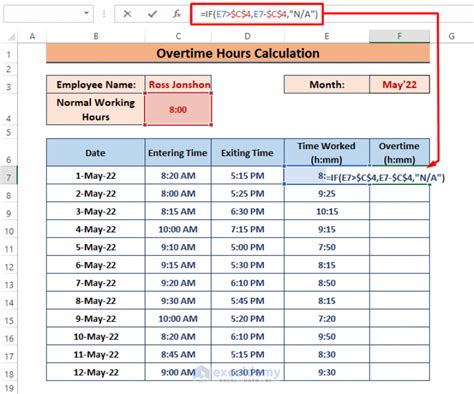Screen dimensions: 474x394
Task: Select the 5:15 PM cell for 1-May-22
Action: [x=248, y=175]
